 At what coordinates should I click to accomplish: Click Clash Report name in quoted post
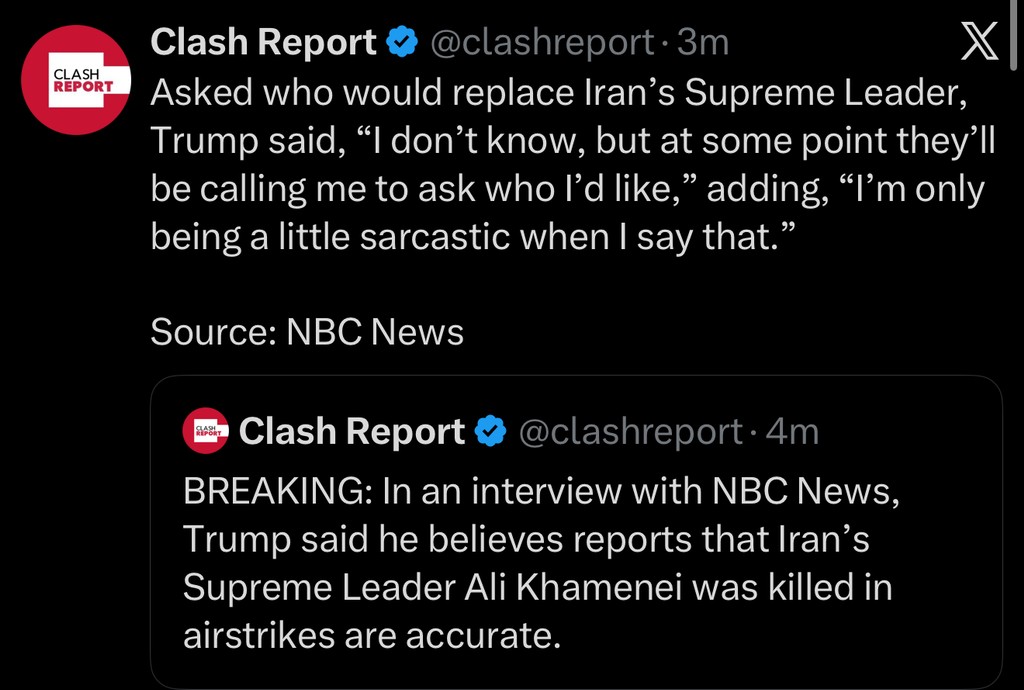(x=352, y=432)
